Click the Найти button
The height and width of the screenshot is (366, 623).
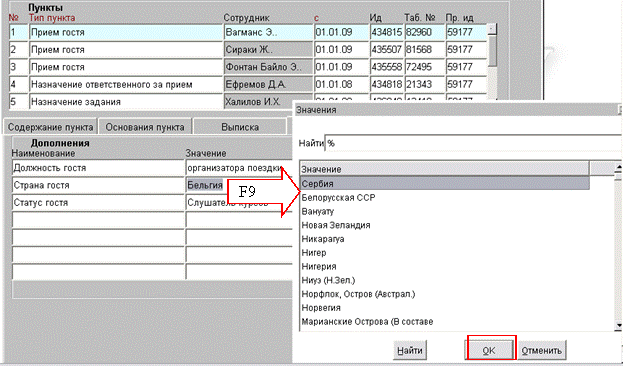pos(410,351)
